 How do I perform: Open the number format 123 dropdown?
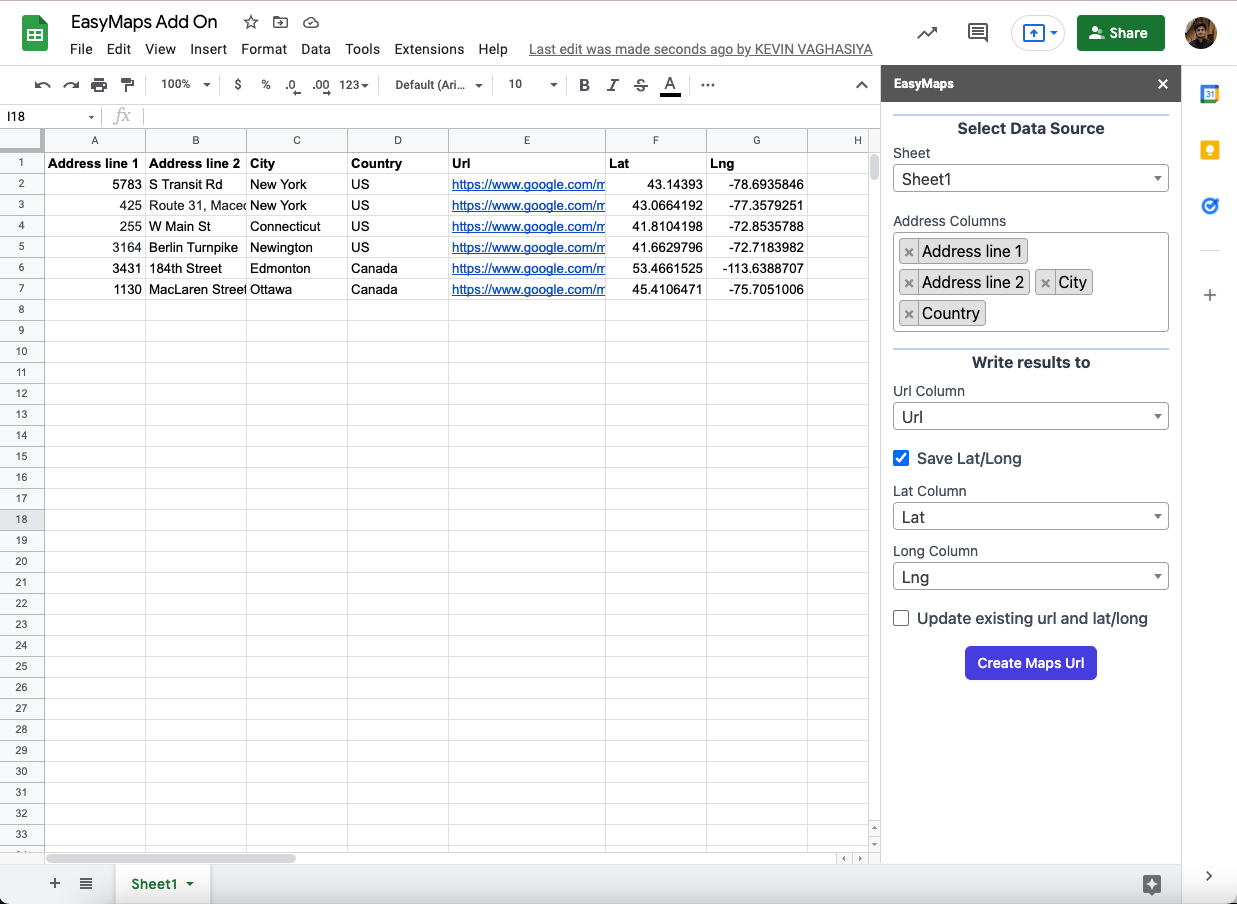[x=354, y=85]
